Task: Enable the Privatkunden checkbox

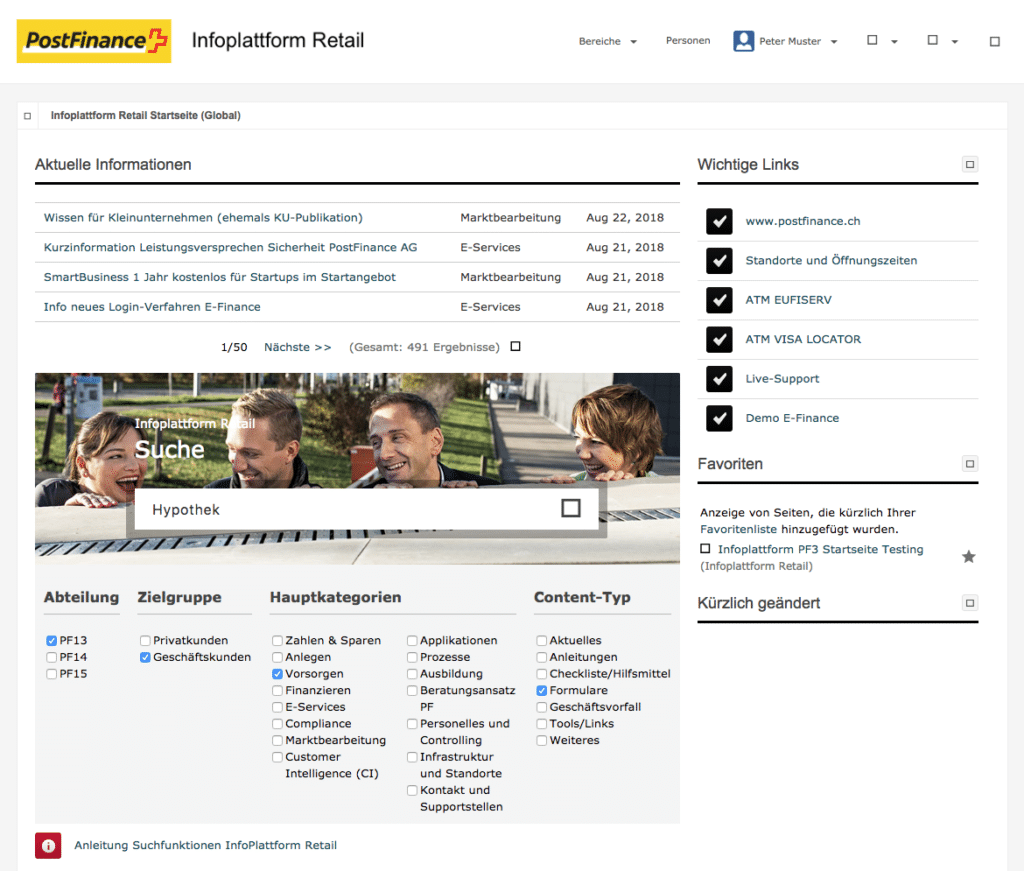Action: click(x=146, y=640)
